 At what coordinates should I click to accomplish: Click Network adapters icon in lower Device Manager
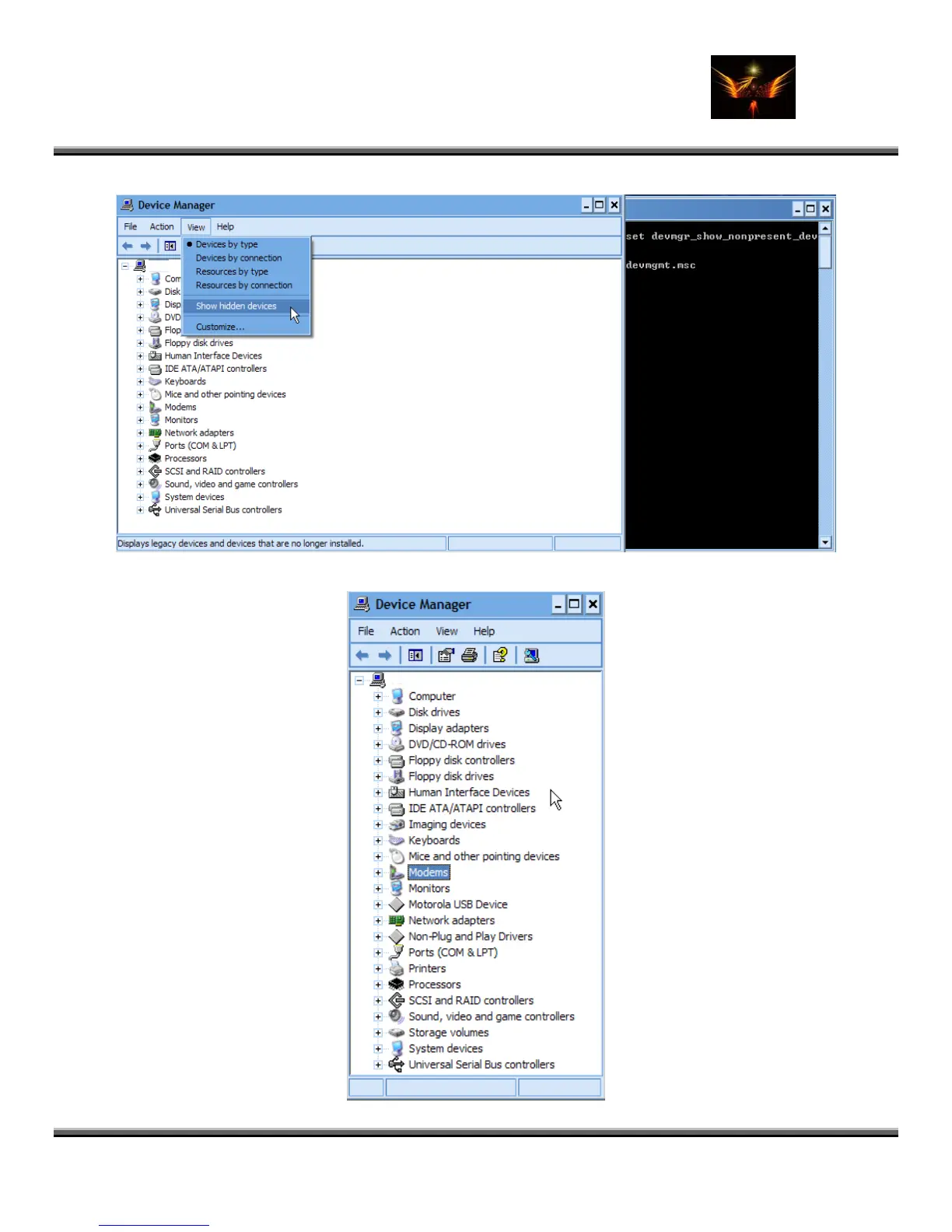[x=397, y=920]
